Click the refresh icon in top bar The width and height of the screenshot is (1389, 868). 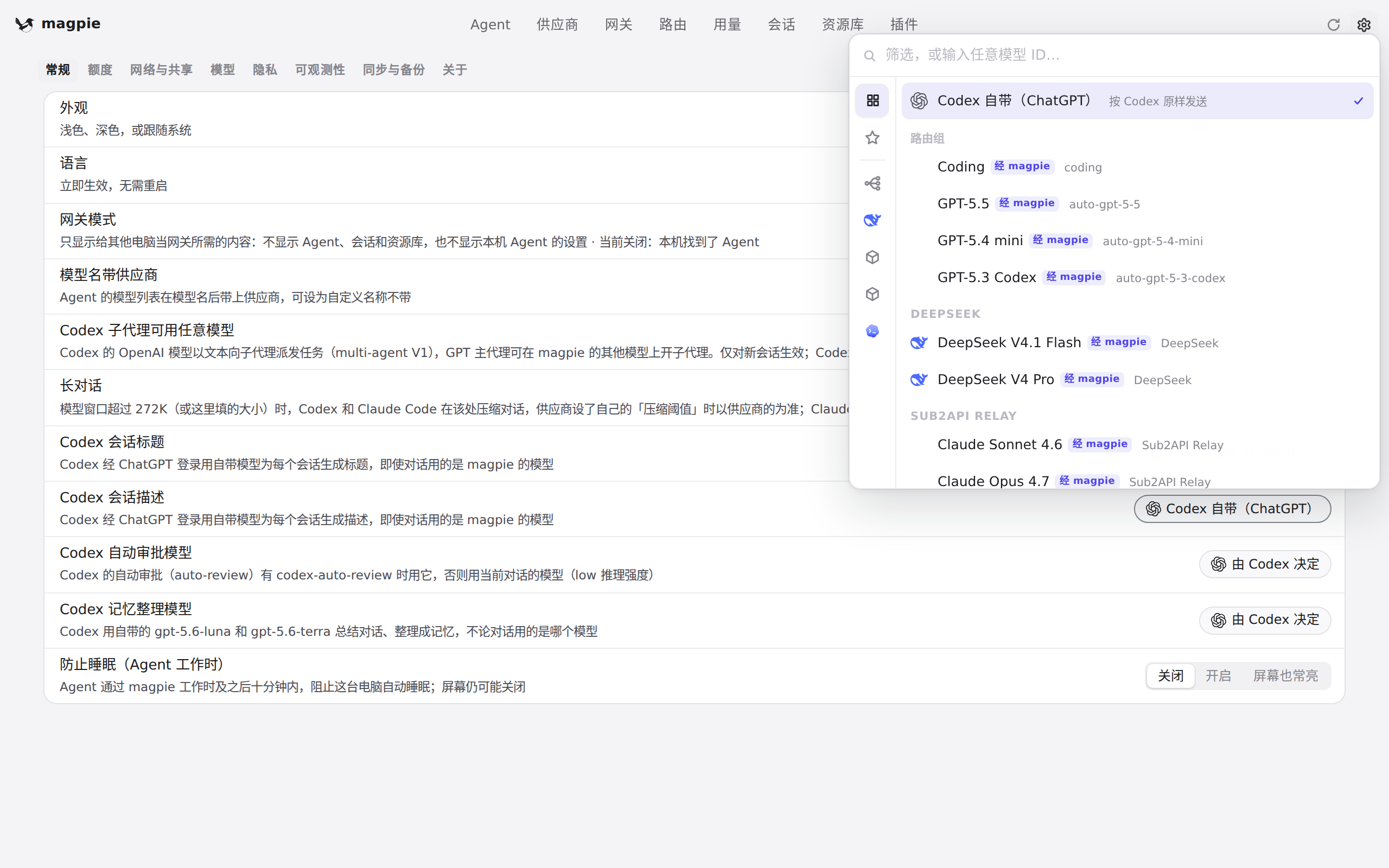click(x=1333, y=25)
